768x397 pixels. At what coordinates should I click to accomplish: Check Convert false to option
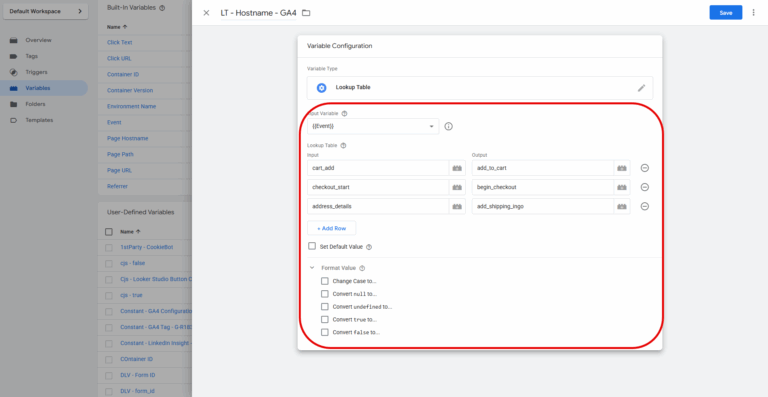pos(324,332)
